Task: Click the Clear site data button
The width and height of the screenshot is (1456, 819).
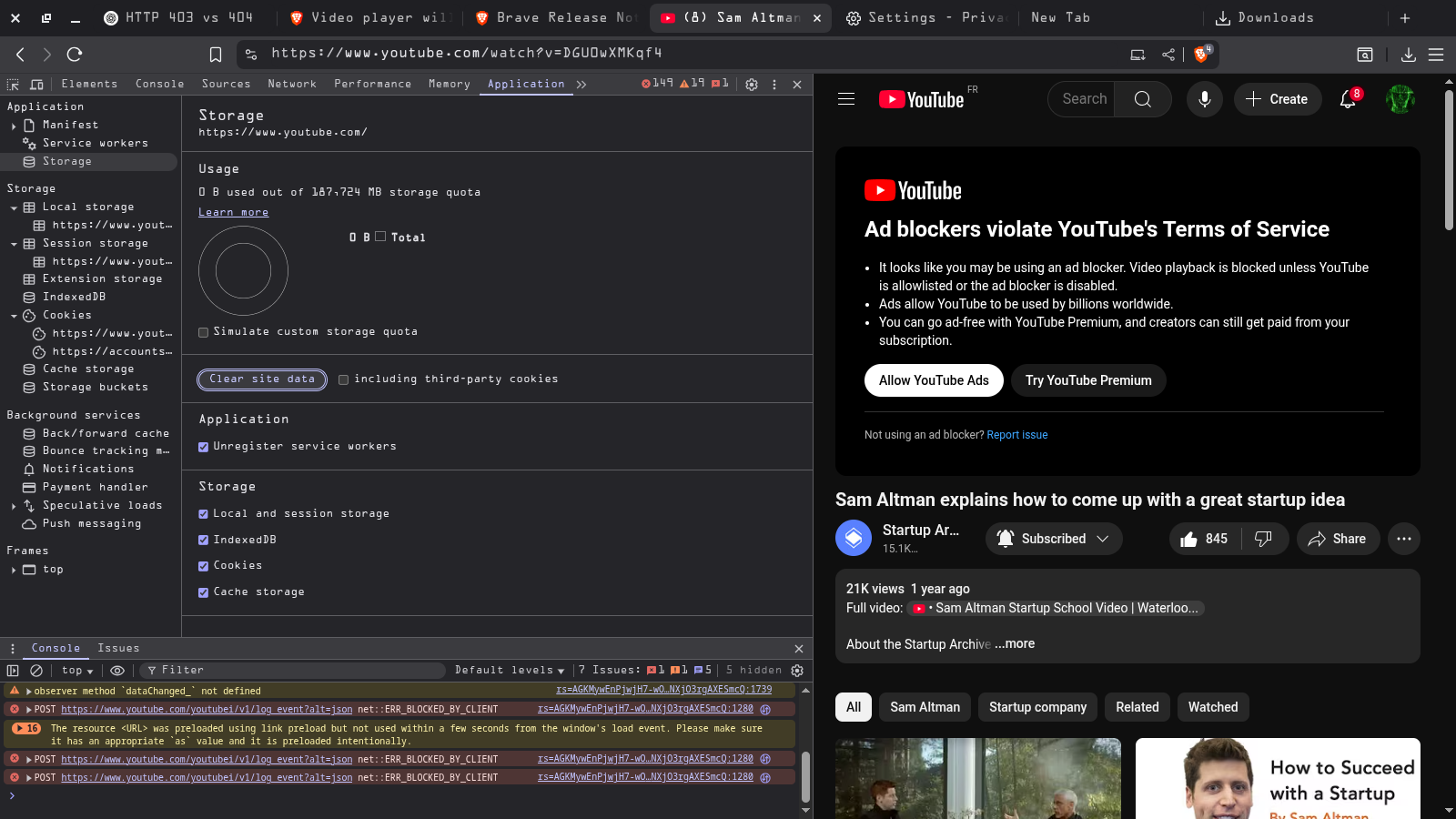Action: tap(262, 379)
